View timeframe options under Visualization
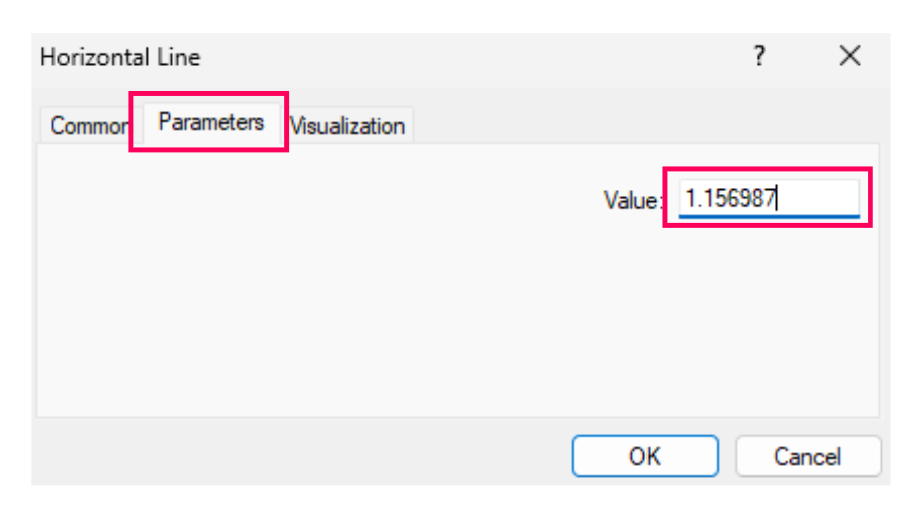Image resolution: width=920 pixels, height=528 pixels. (348, 126)
